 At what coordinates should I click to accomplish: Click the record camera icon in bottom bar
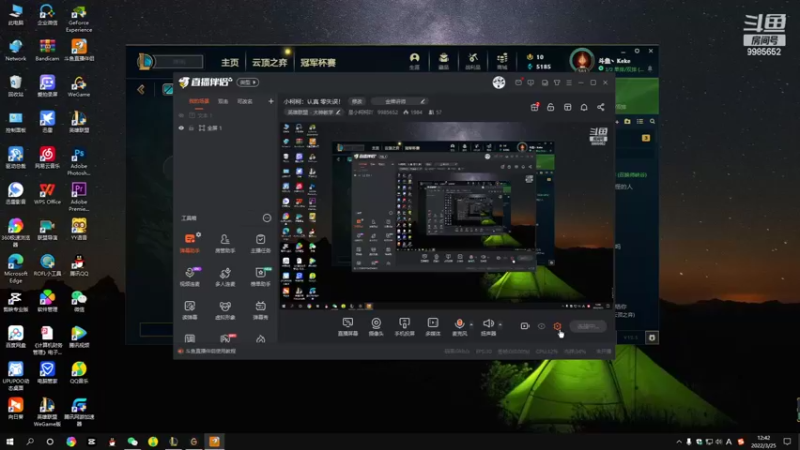(x=524, y=326)
